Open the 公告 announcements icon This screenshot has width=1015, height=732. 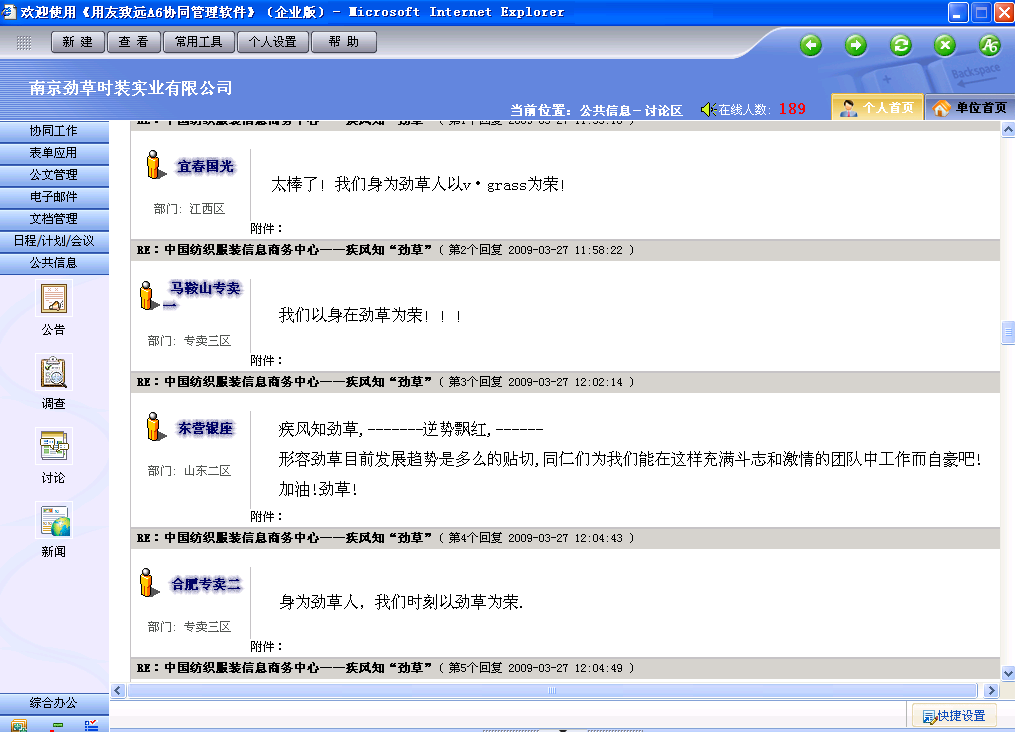[x=54, y=300]
